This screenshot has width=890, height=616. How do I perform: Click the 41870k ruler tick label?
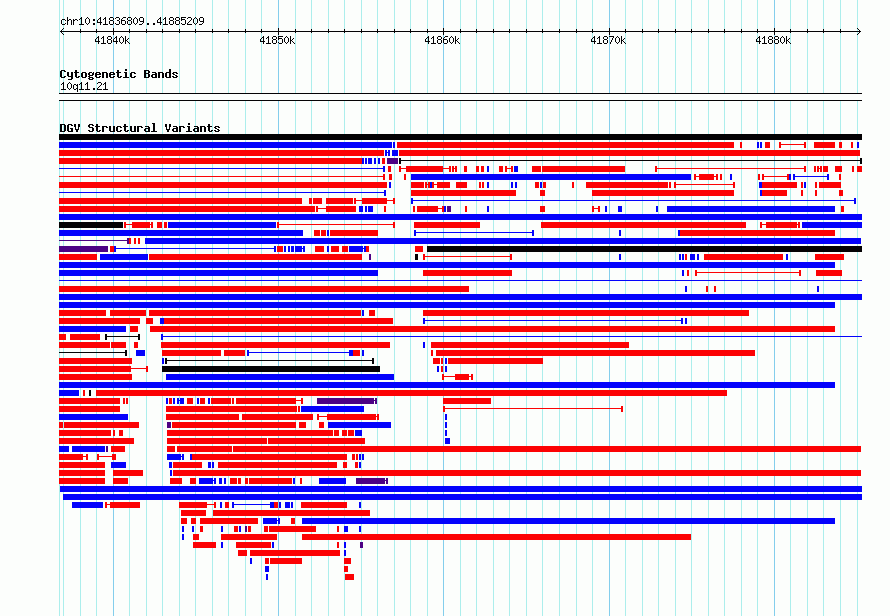[608, 40]
